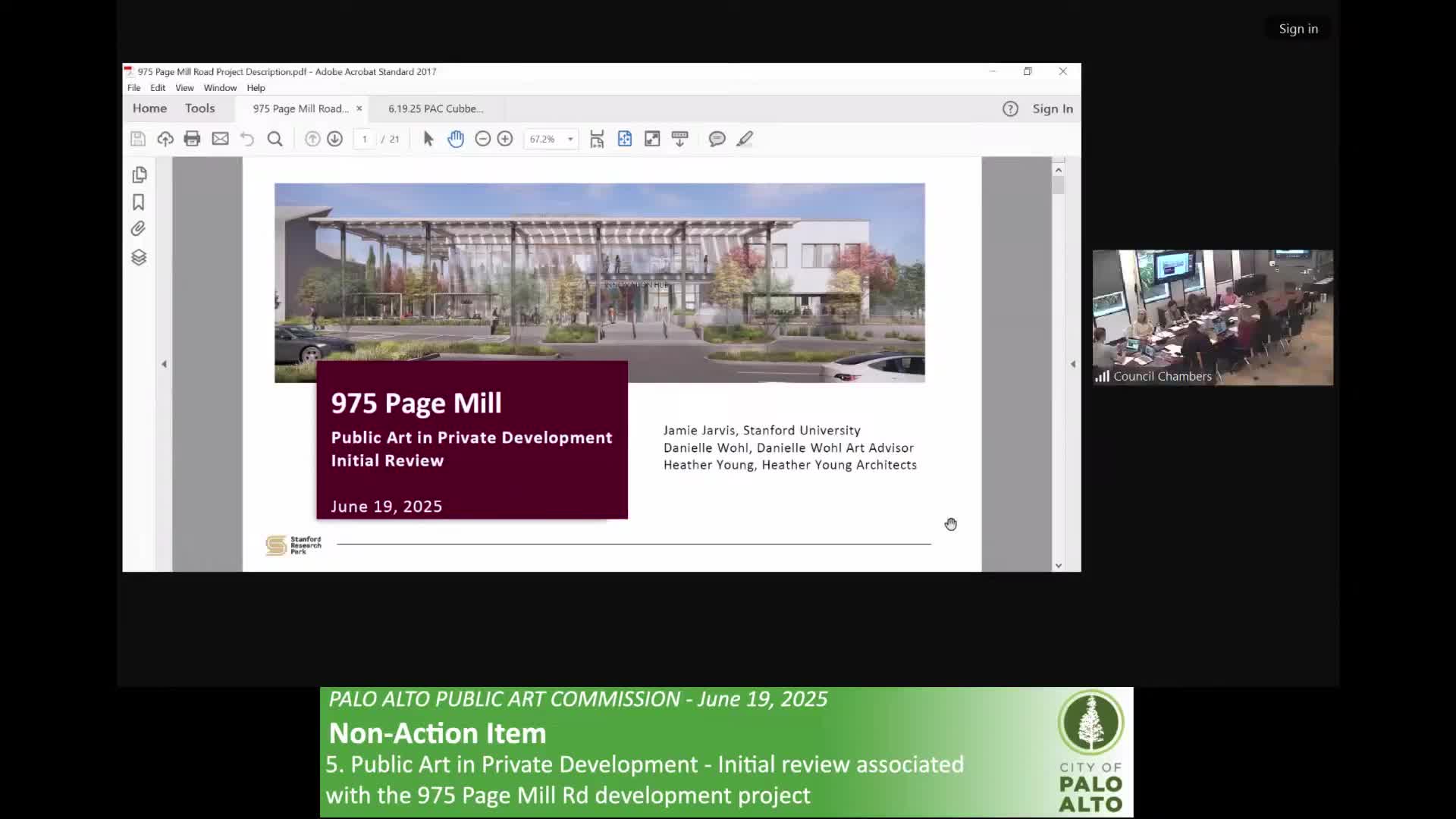Viewport: 1456px width, 819px height.
Task: Open the 67.2% zoom level dropdown
Action: [570, 140]
